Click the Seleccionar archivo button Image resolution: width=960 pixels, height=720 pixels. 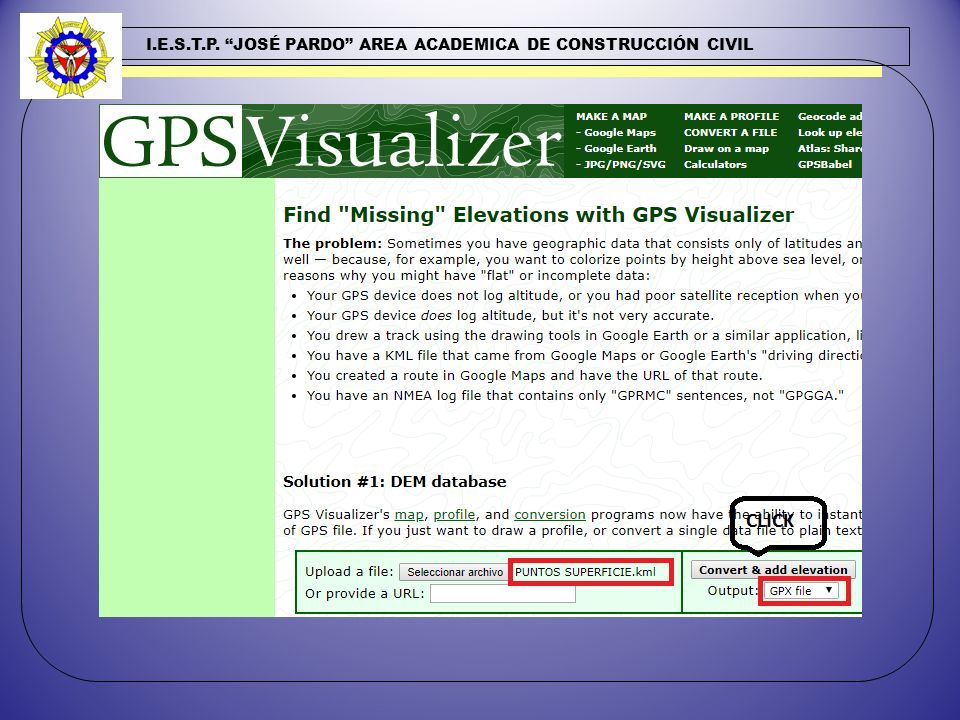coord(455,572)
